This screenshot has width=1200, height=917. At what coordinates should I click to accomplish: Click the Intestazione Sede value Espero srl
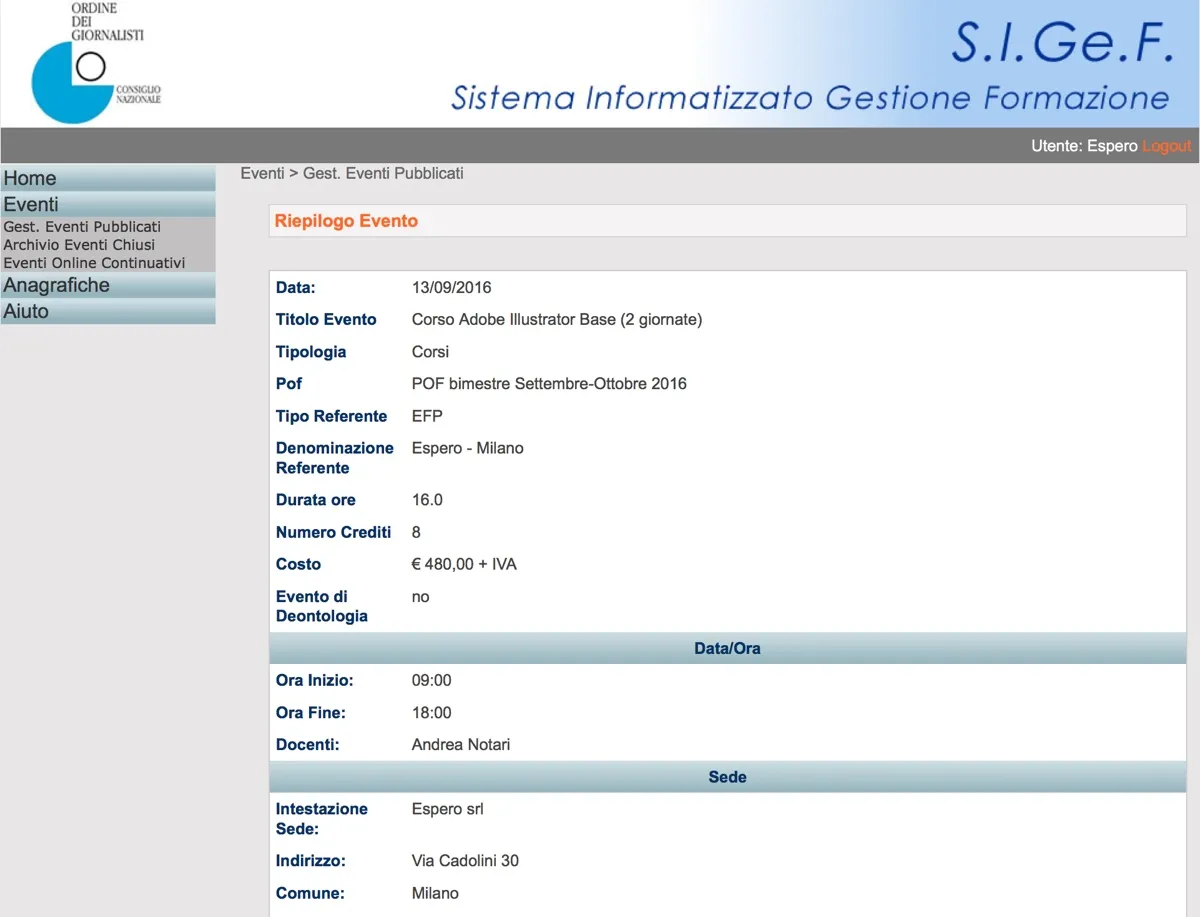[x=447, y=809]
